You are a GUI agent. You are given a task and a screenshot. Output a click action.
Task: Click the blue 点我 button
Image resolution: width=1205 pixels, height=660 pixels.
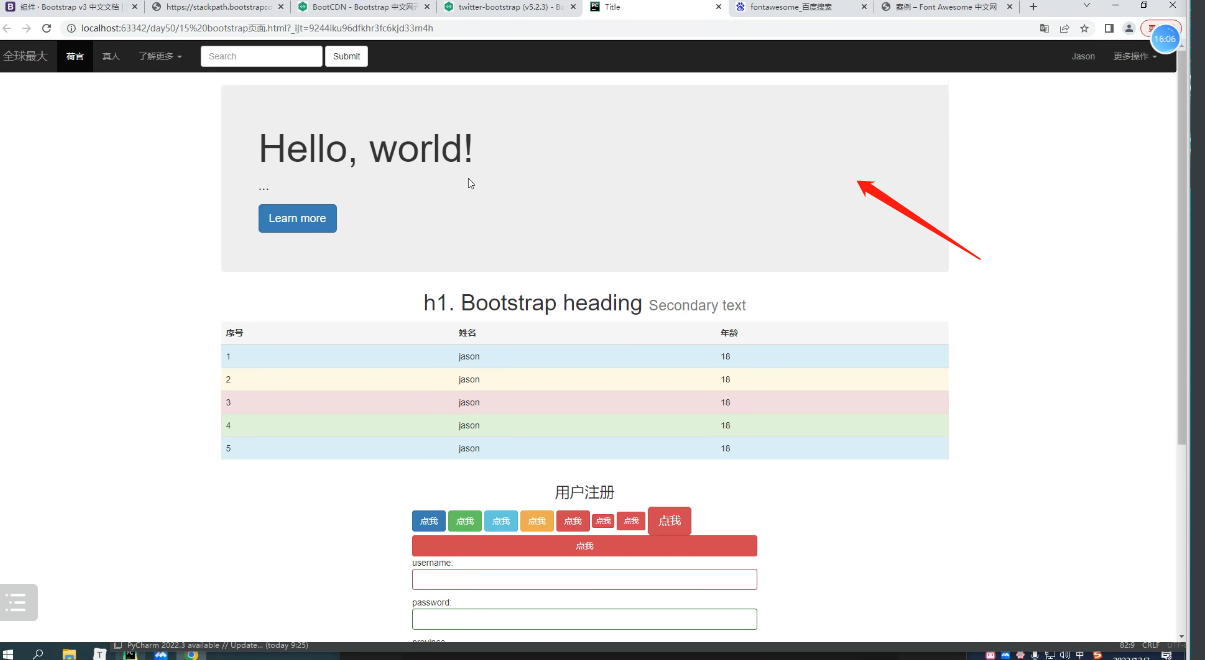tap(428, 521)
